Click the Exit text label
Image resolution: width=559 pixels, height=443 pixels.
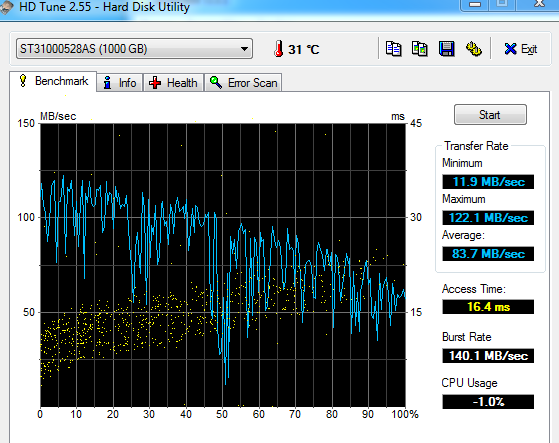pos(529,49)
